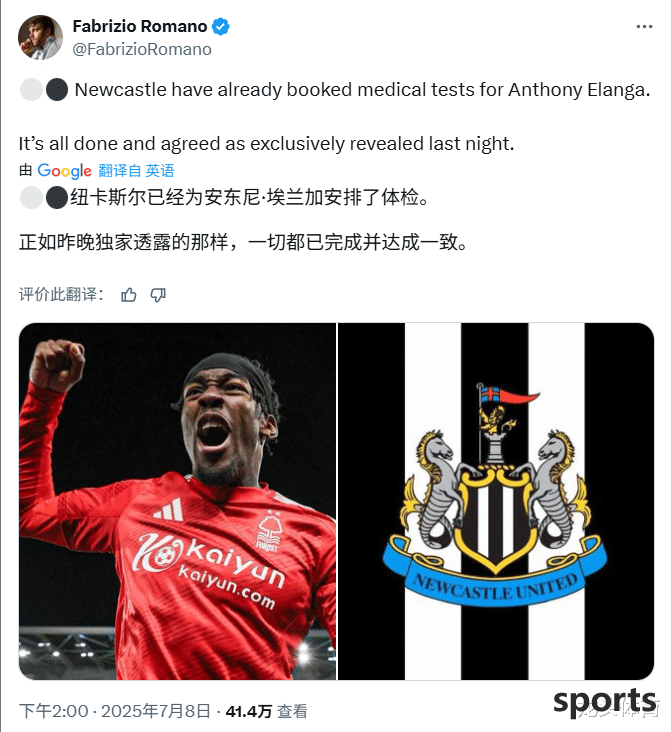Image resolution: width=671 pixels, height=732 pixels.
Task: Click the sports watermark logo
Action: pos(605,702)
